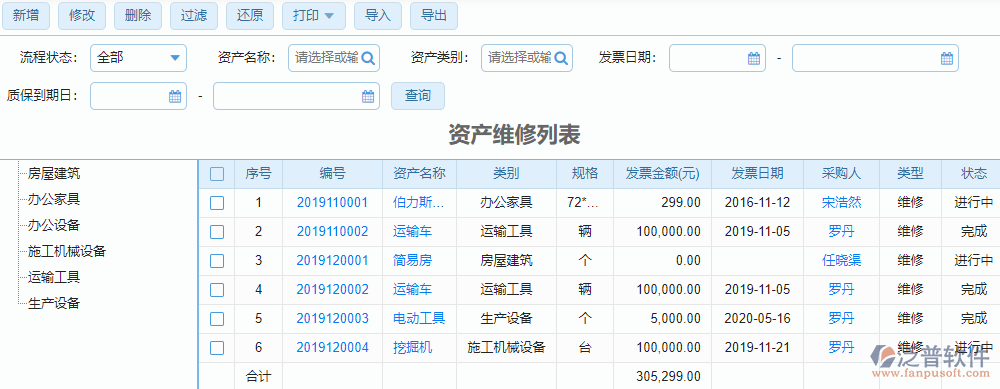This screenshot has height=389, width=1000.
Task: Open record link 2019110001
Action: 332,203
